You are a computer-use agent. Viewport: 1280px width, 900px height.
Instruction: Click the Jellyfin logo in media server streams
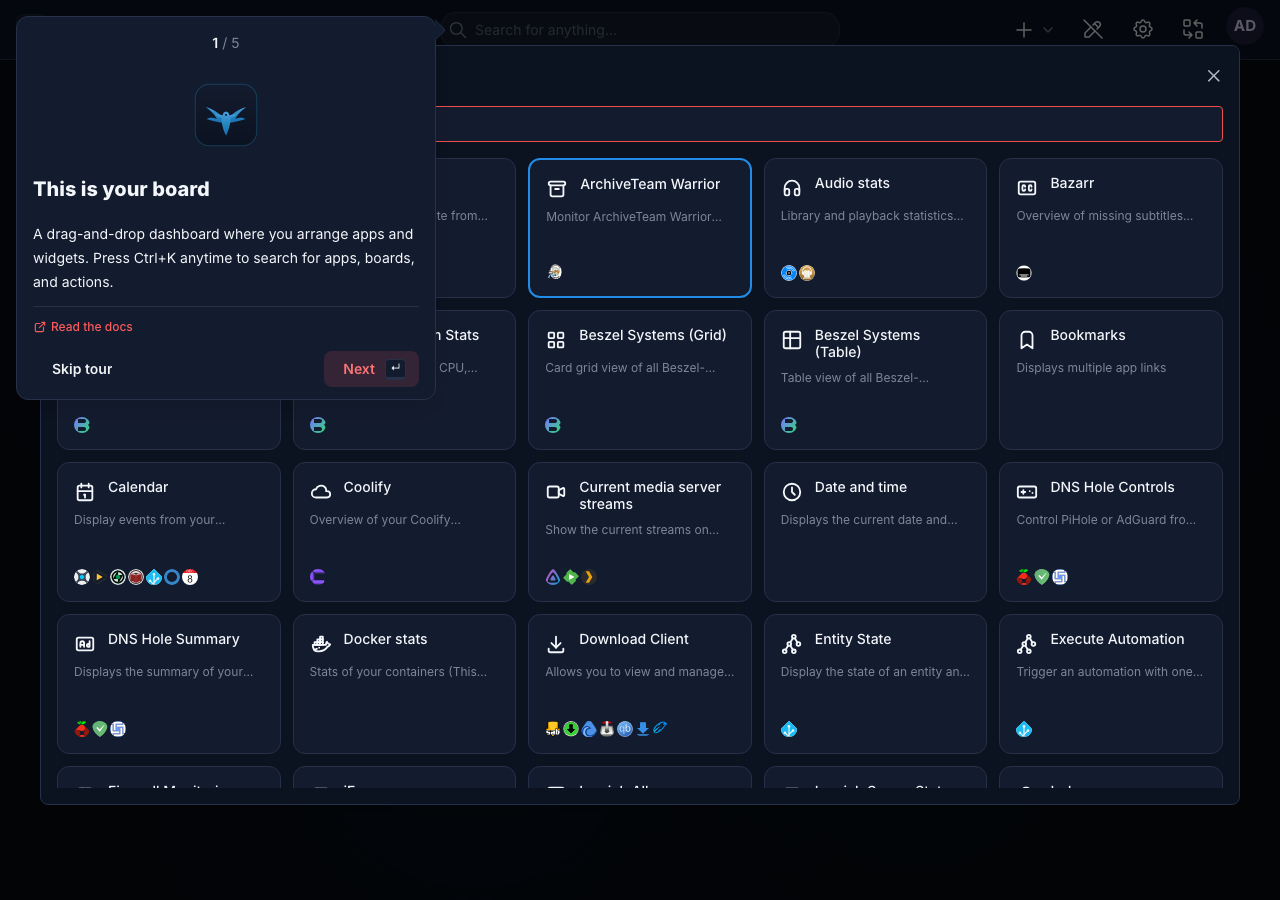pos(553,577)
